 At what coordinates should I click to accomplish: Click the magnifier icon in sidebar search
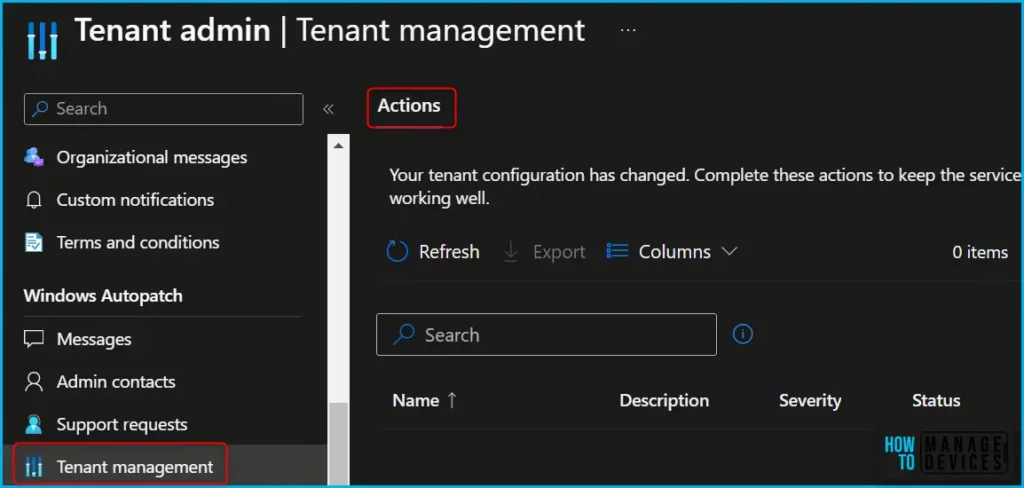click(x=40, y=108)
